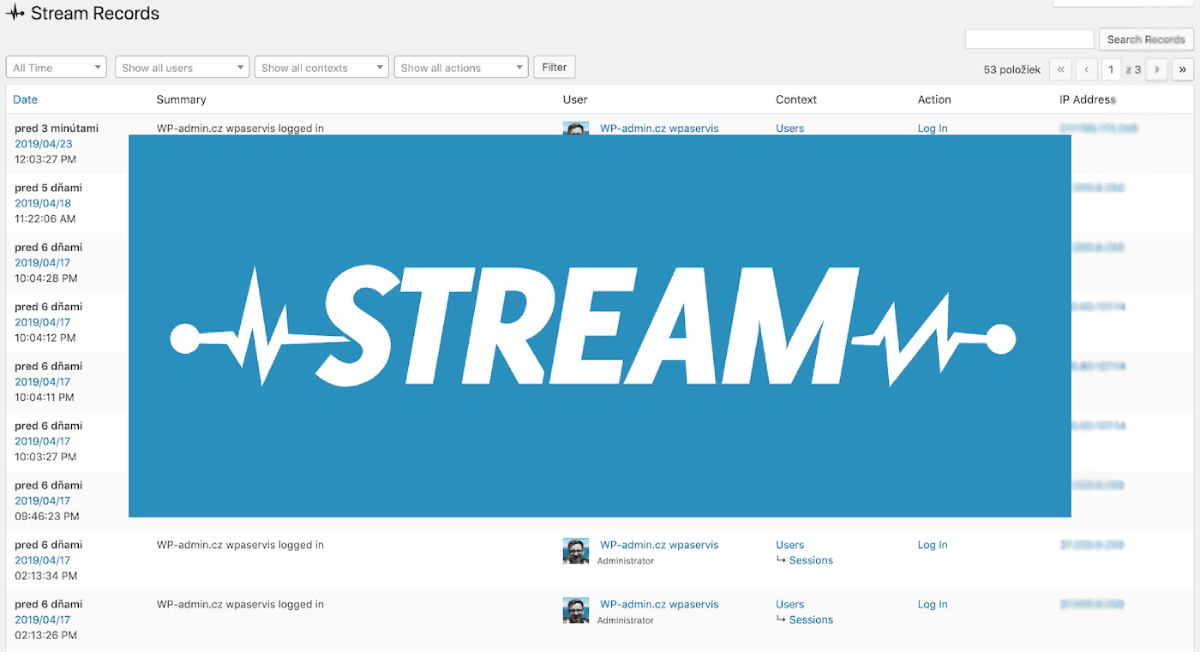Click the "10:04:28 PM" time text
This screenshot has height=652, width=1200.
(x=45, y=278)
